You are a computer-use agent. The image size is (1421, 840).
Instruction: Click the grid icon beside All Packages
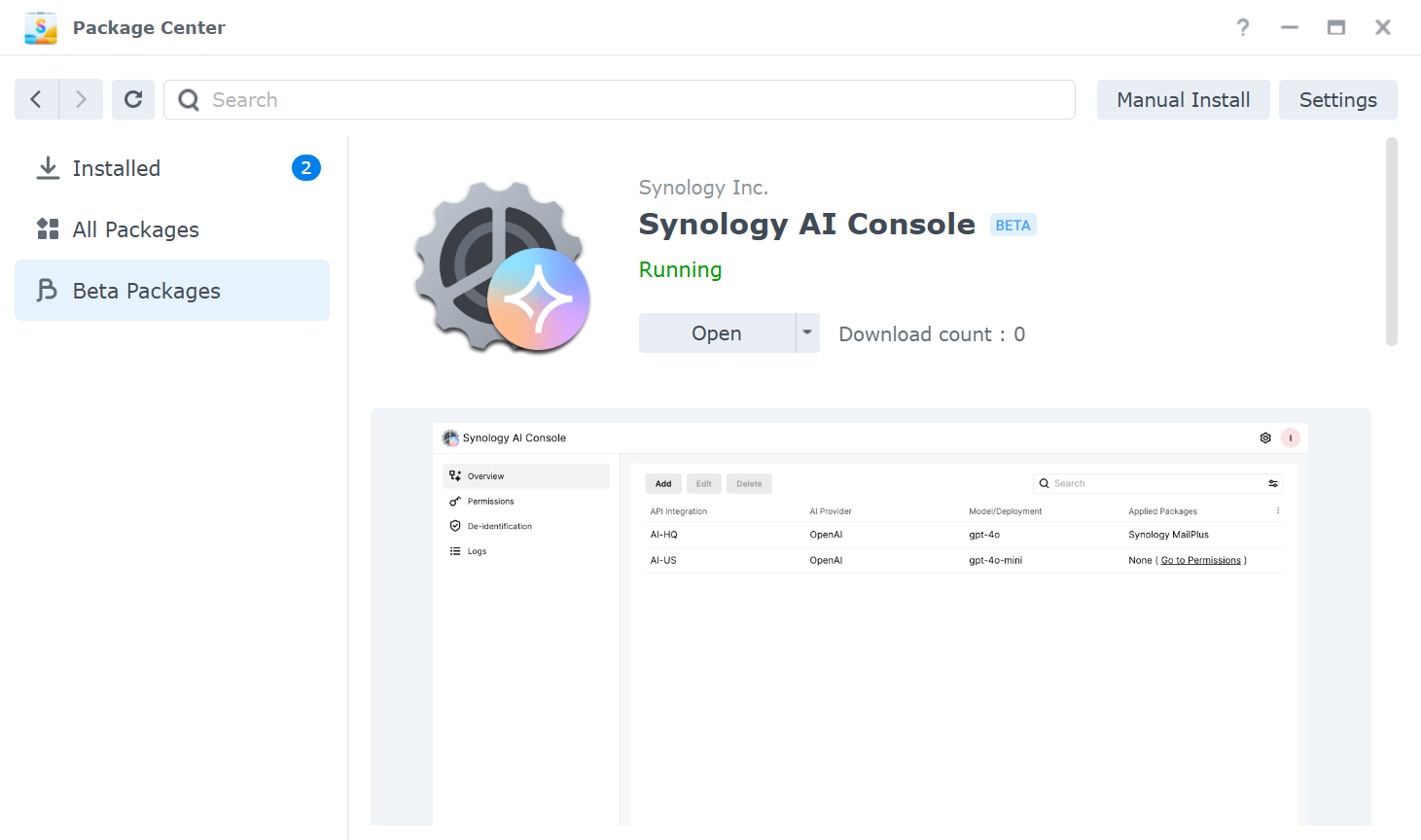click(48, 228)
